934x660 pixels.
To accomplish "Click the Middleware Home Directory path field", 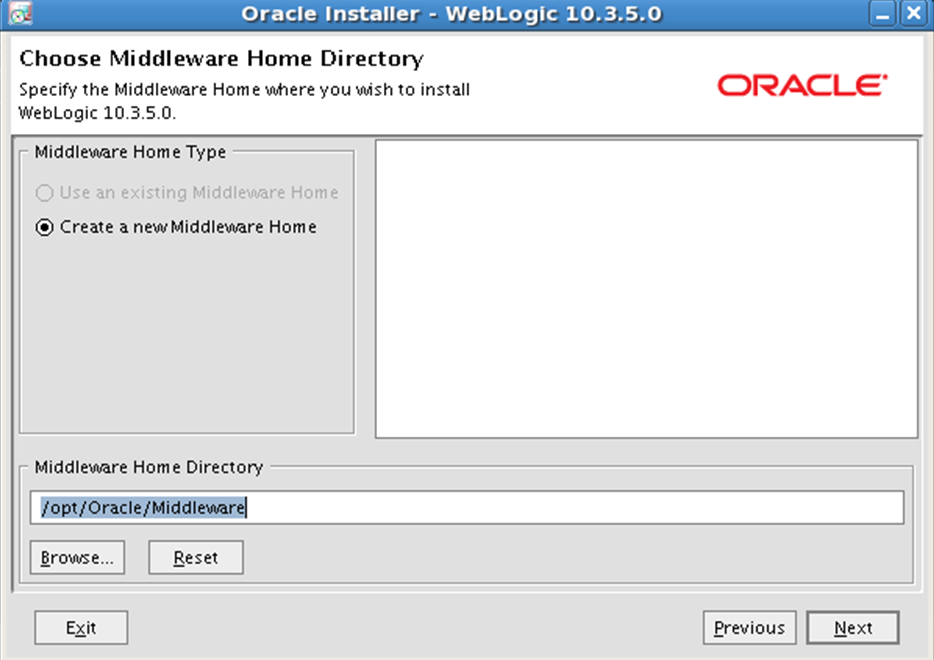I will (x=467, y=508).
